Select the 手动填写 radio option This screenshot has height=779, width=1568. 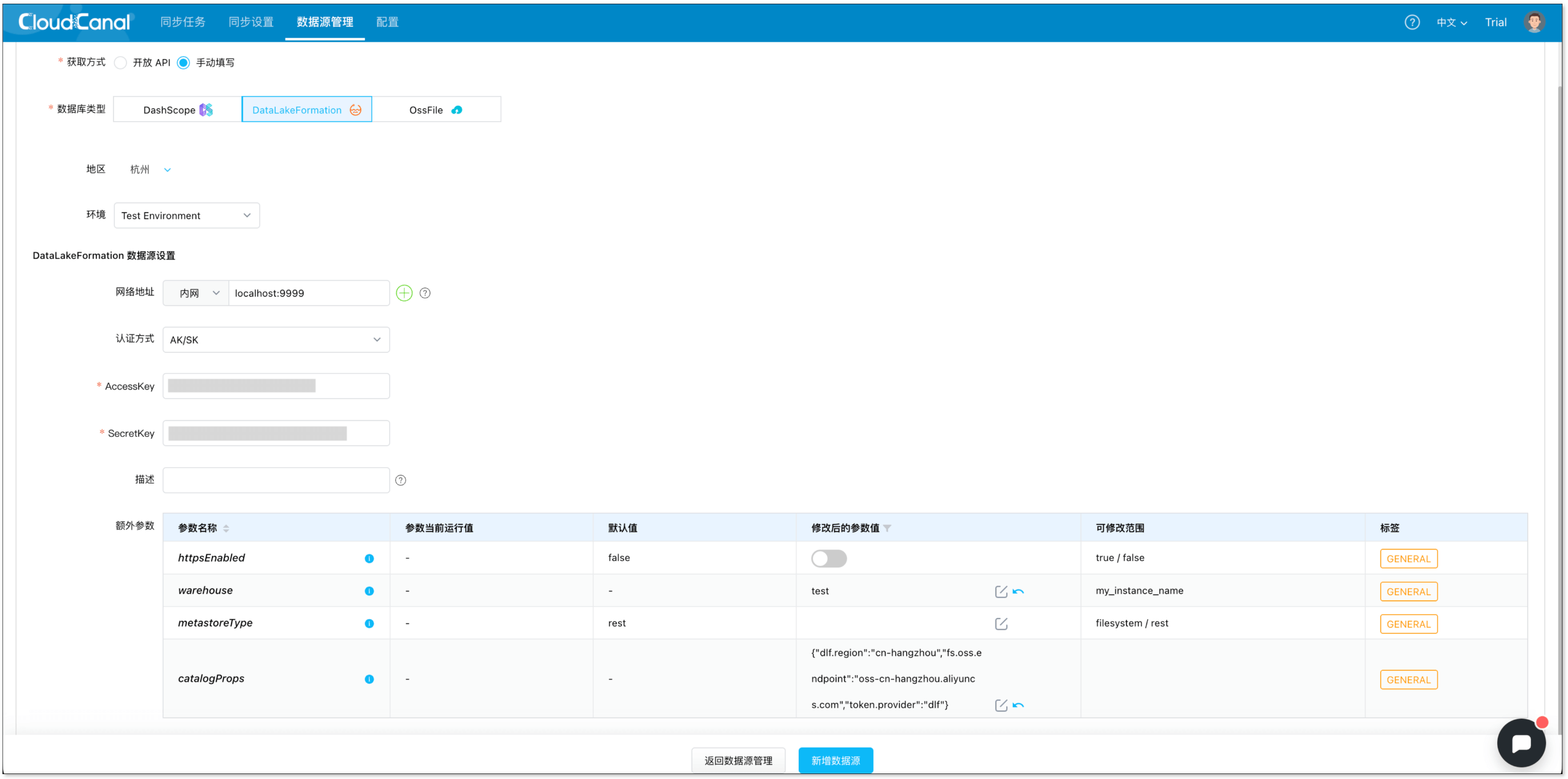coord(183,63)
